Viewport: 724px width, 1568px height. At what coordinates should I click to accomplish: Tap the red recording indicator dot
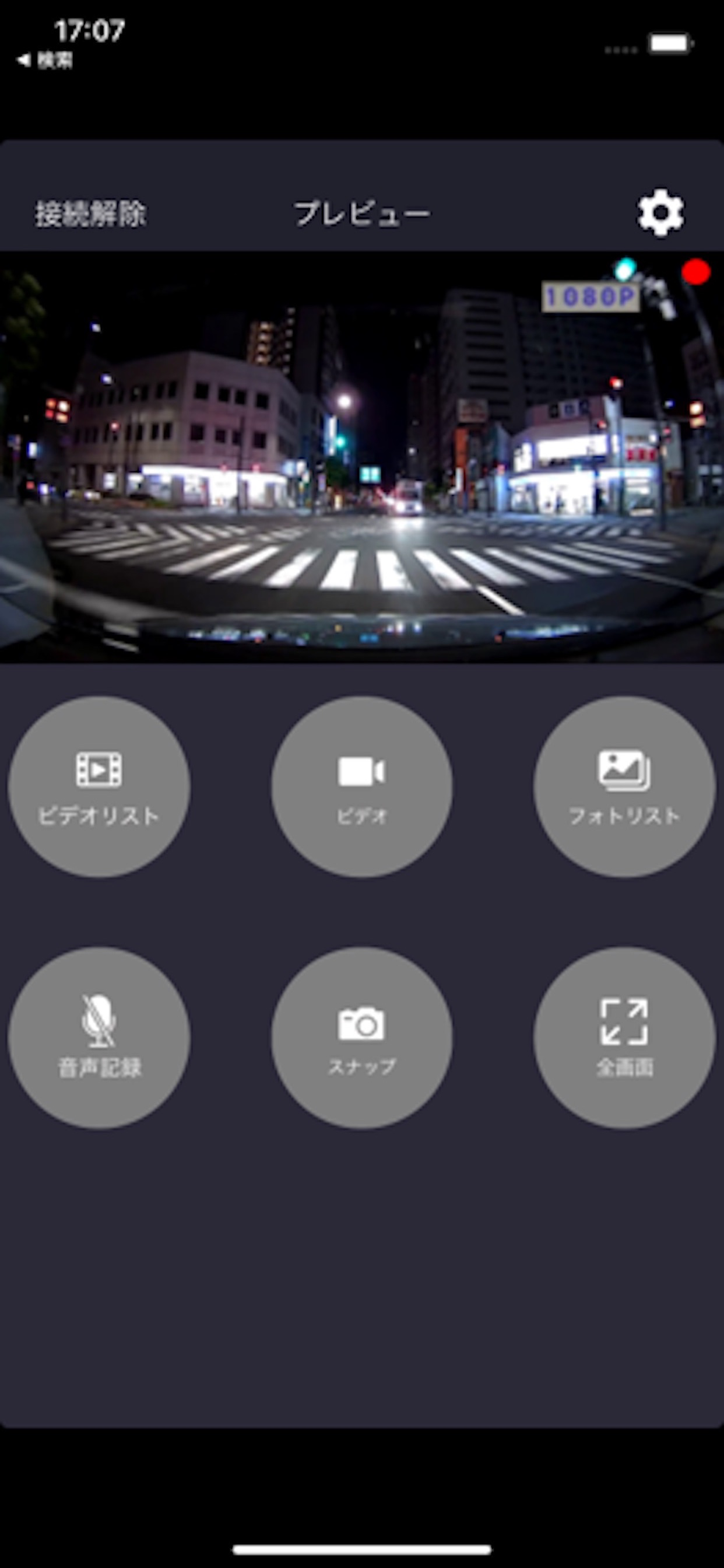coord(696,272)
